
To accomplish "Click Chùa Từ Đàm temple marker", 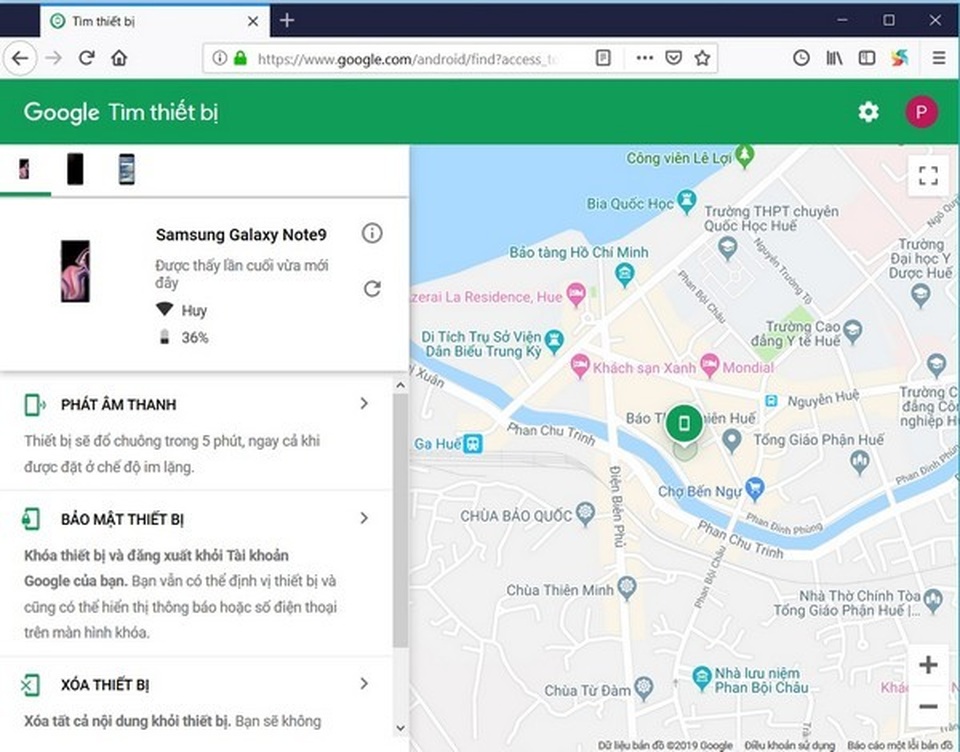I will point(643,687).
